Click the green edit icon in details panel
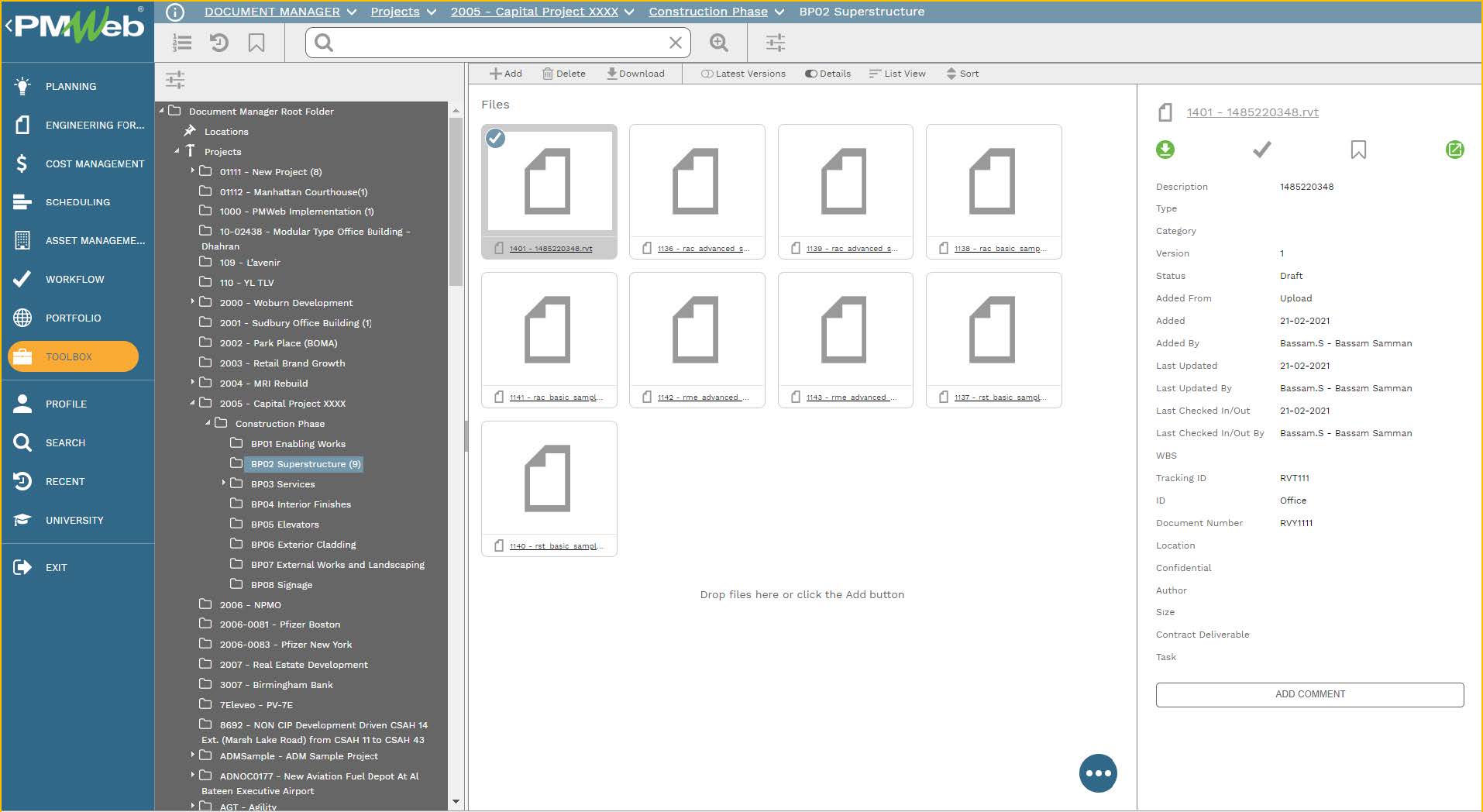Image resolution: width=1483 pixels, height=812 pixels. 1454,150
